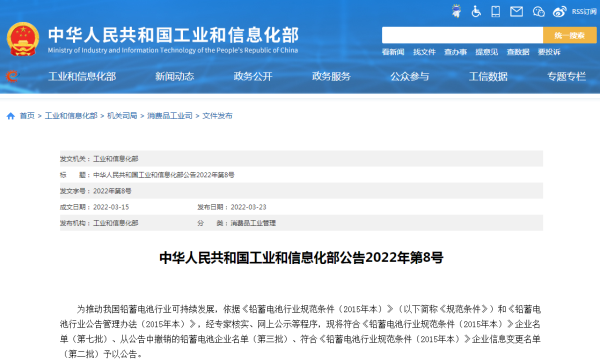Image resolution: width=600 pixels, height=362 pixels.
Task: Focus the site search input field
Action: [462, 35]
